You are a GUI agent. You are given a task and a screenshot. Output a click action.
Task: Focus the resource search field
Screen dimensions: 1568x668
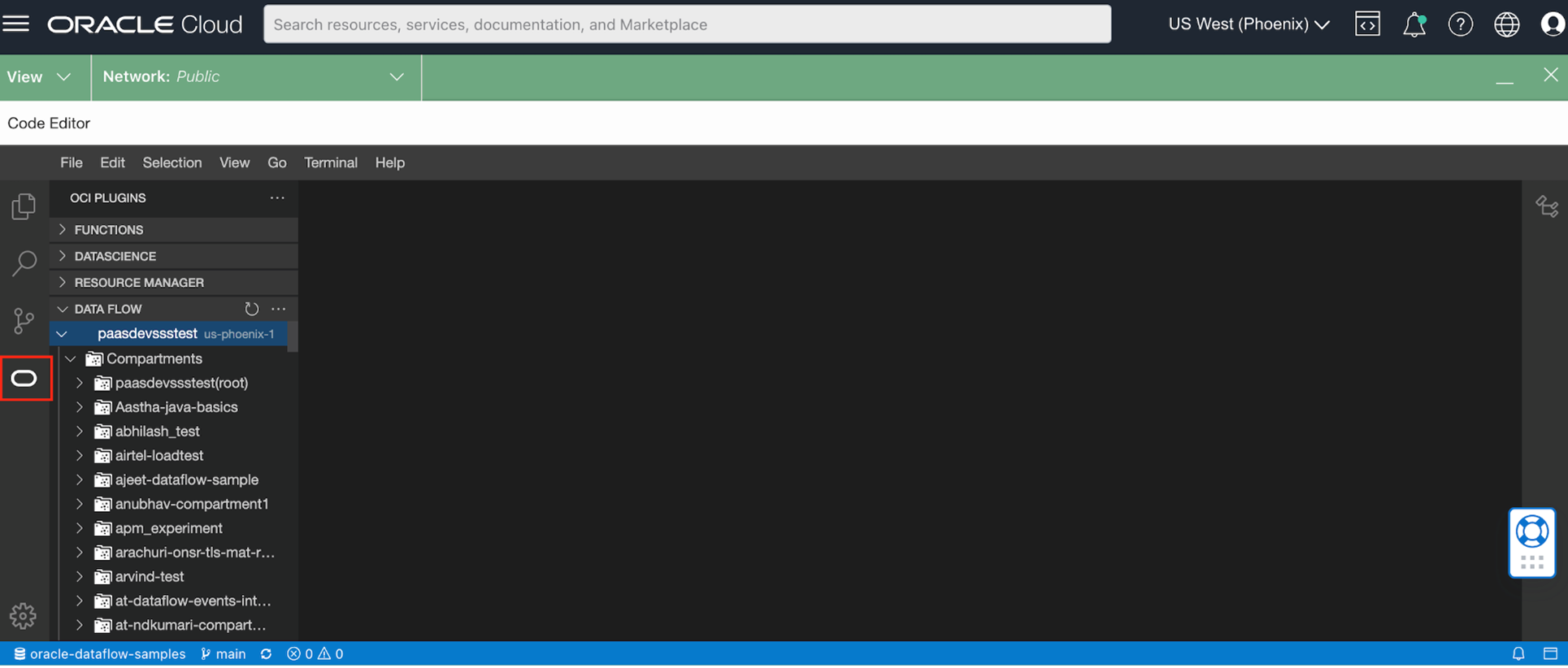coord(687,24)
